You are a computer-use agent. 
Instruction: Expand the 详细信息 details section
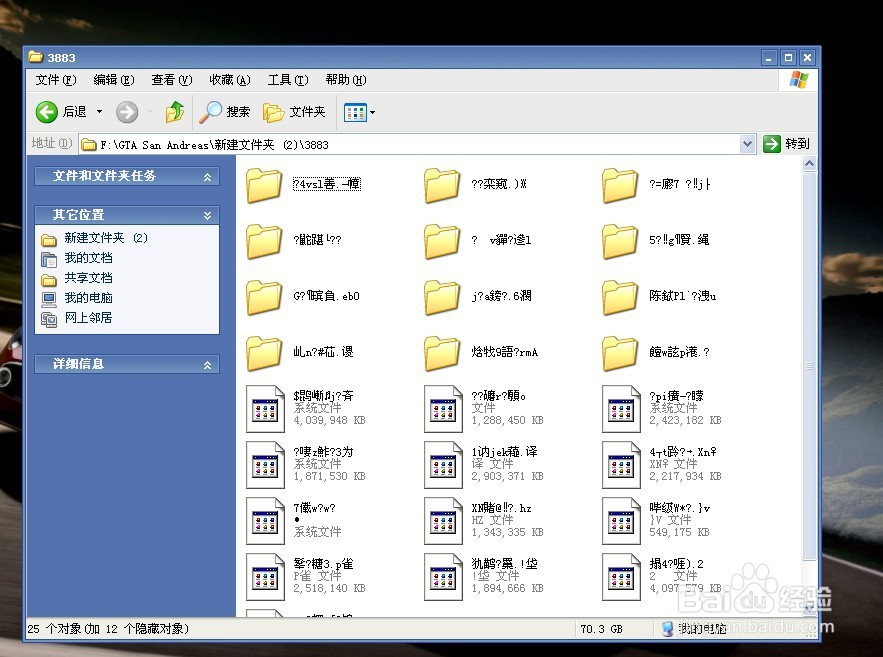tap(208, 364)
